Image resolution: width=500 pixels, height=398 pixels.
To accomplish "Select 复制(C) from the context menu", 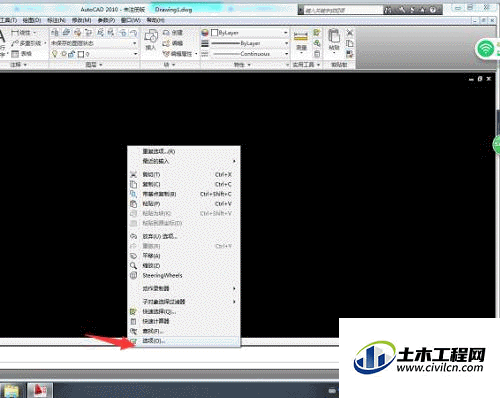I will (x=184, y=184).
